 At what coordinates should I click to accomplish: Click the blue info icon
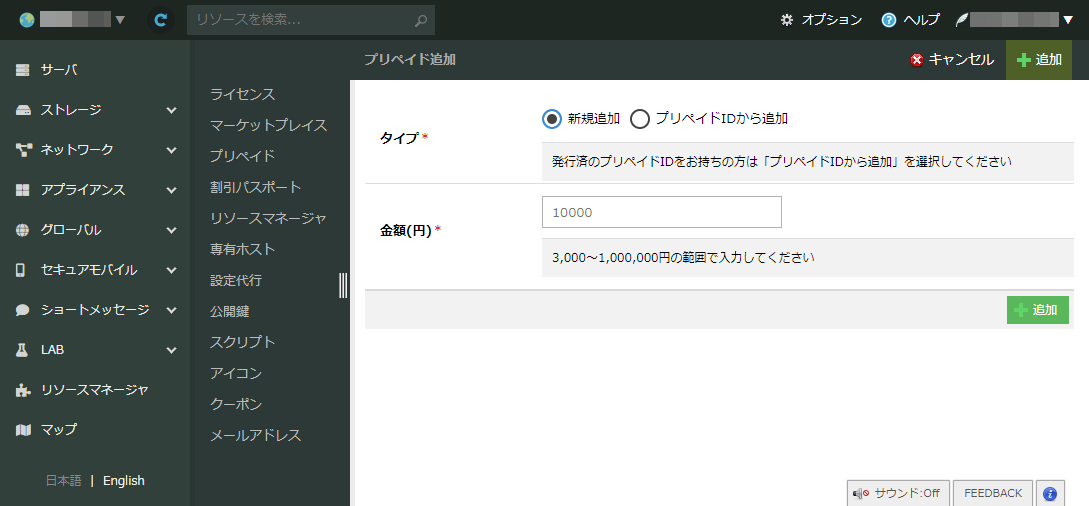(x=1049, y=493)
